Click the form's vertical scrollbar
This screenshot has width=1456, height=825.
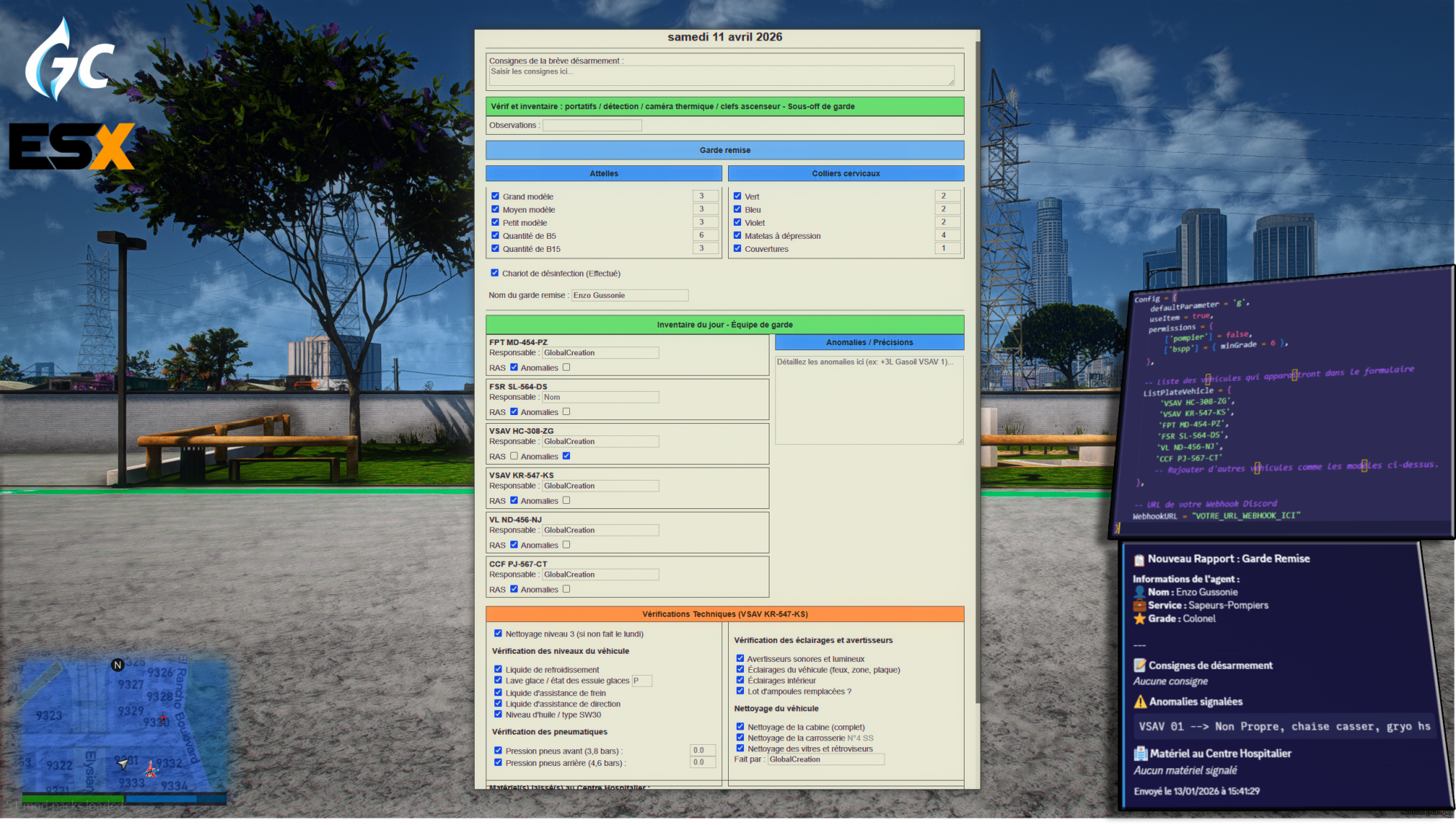978,371
